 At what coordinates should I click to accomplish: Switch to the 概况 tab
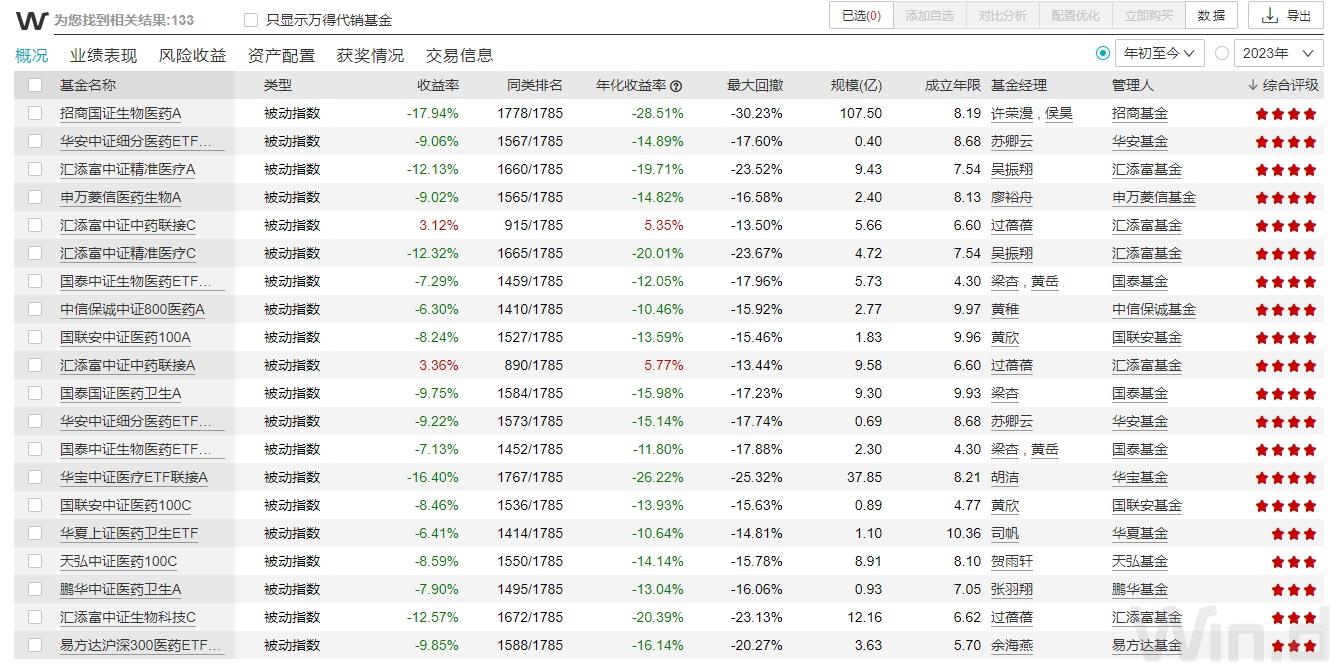pos(32,56)
